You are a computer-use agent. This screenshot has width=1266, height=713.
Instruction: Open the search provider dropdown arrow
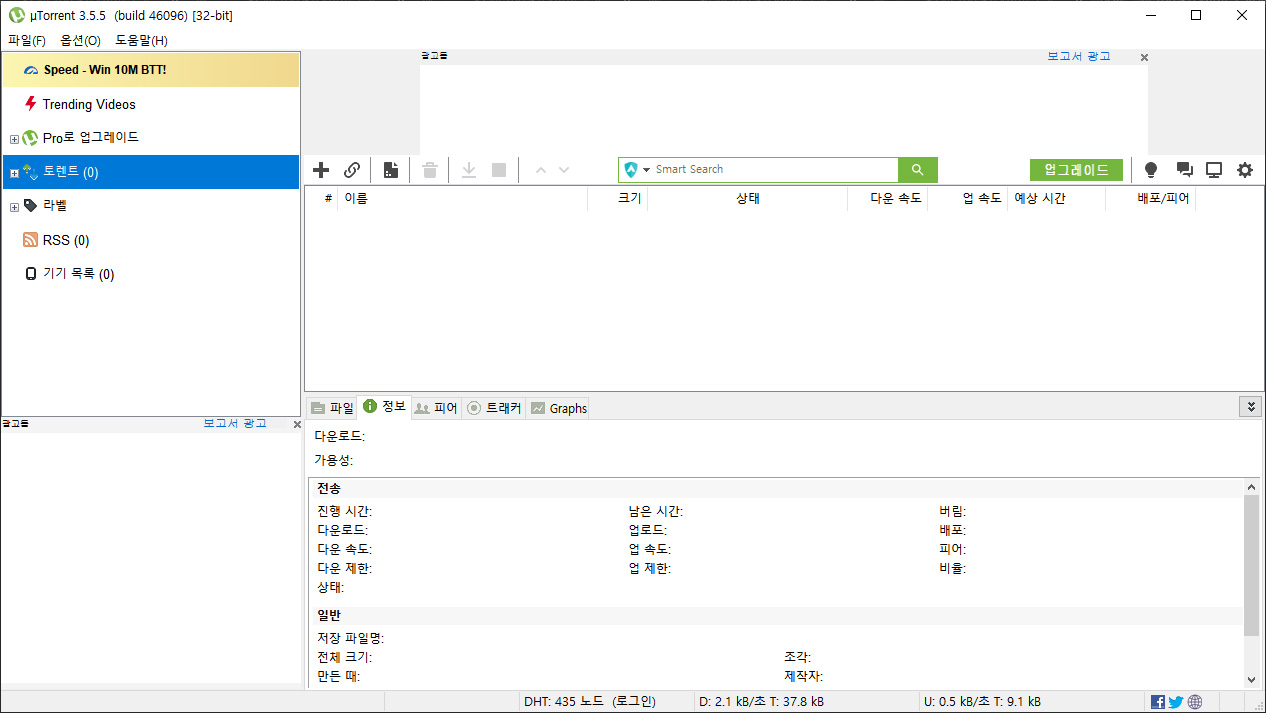pyautogui.click(x=646, y=170)
